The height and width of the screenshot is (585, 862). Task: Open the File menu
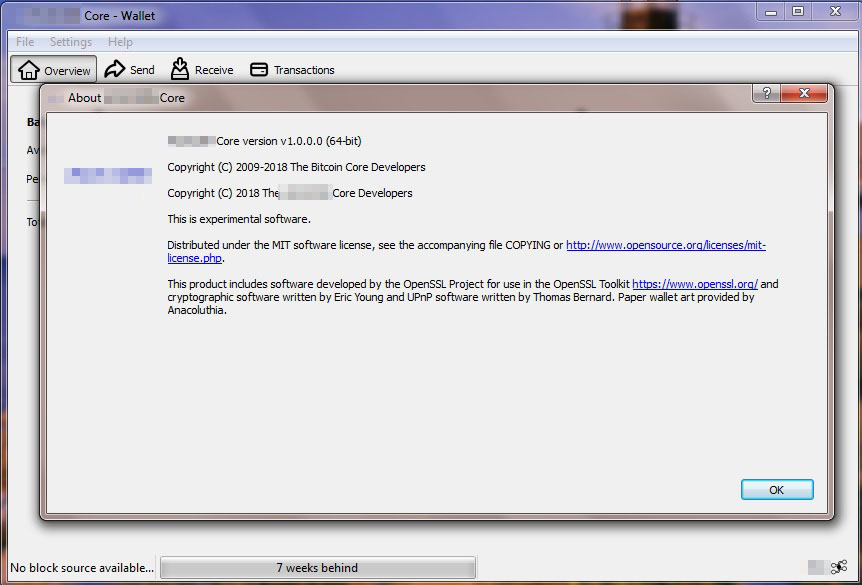tap(25, 42)
